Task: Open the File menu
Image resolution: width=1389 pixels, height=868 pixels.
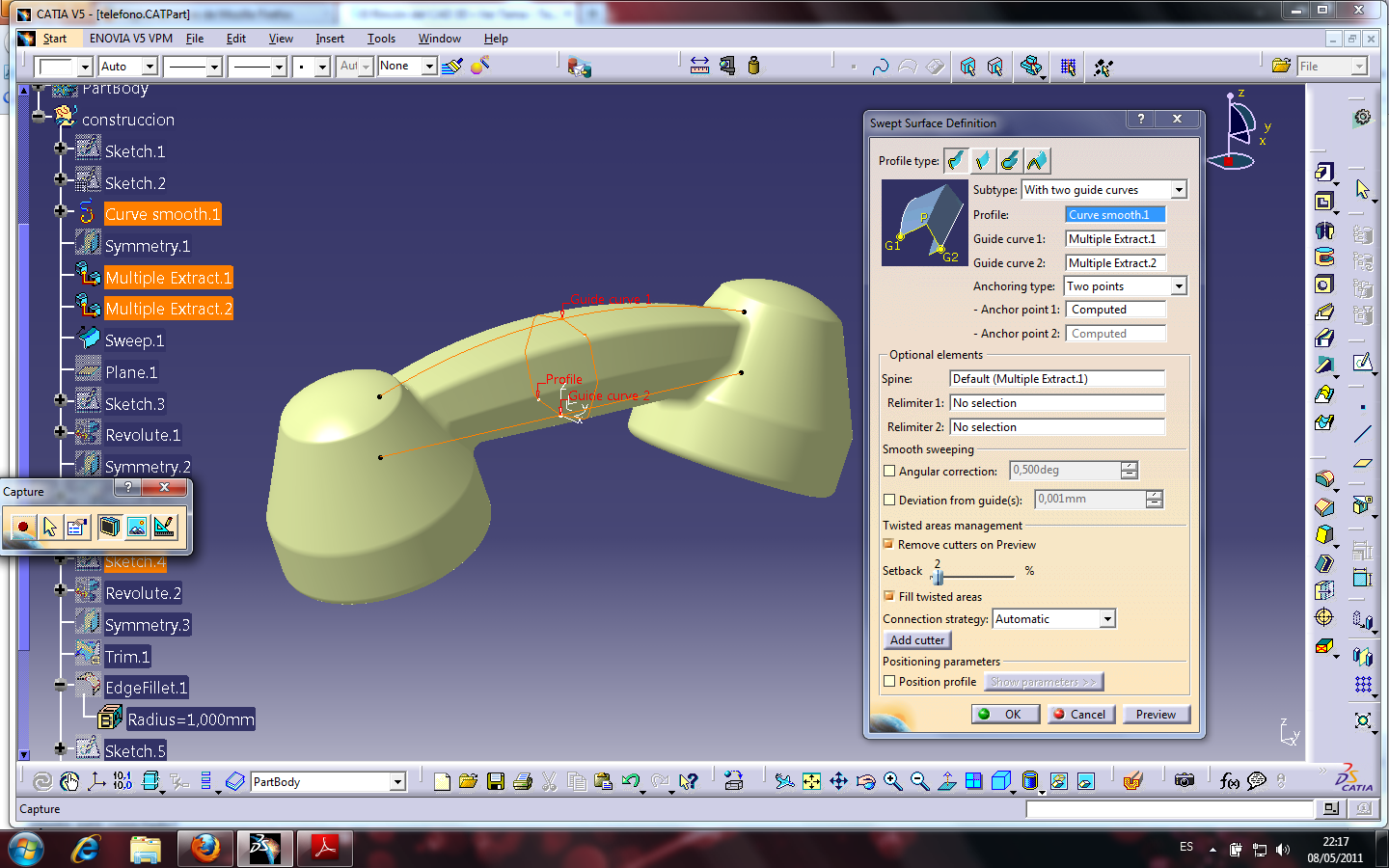Action: coord(195,39)
